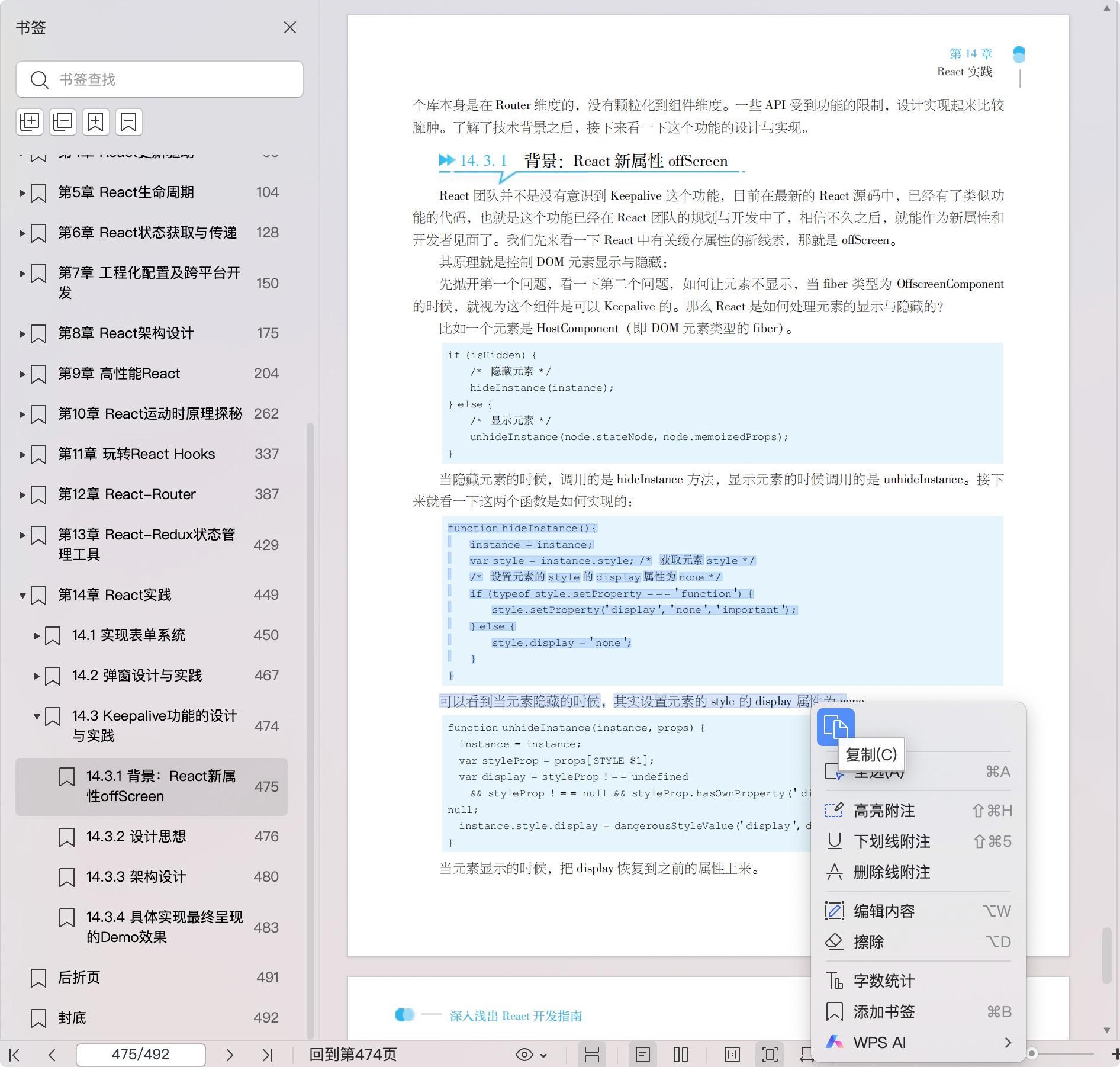
Task: Click the zoom slider handle
Action: [x=1032, y=1053]
